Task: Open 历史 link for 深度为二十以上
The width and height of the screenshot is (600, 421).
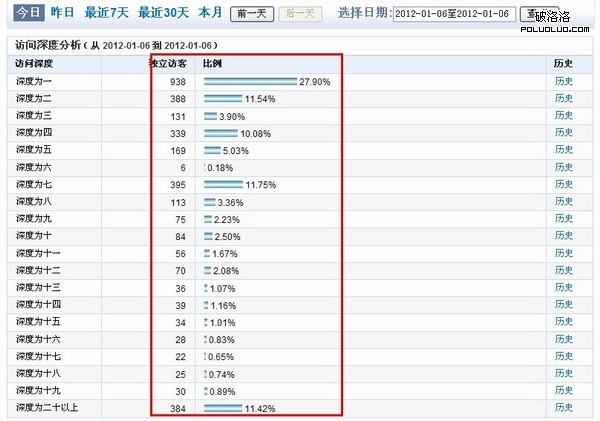Action: 563,408
